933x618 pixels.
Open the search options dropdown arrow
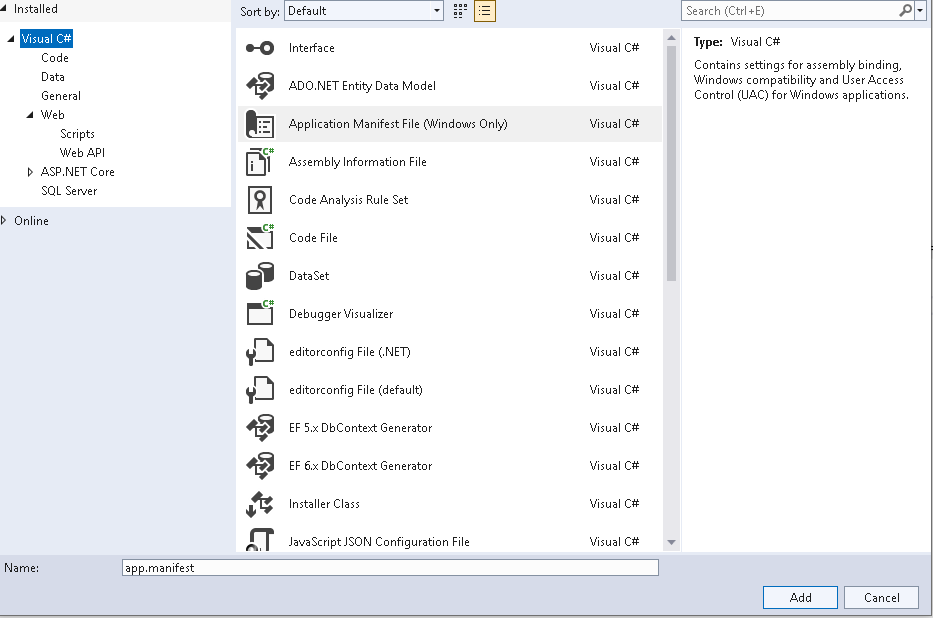(x=920, y=11)
